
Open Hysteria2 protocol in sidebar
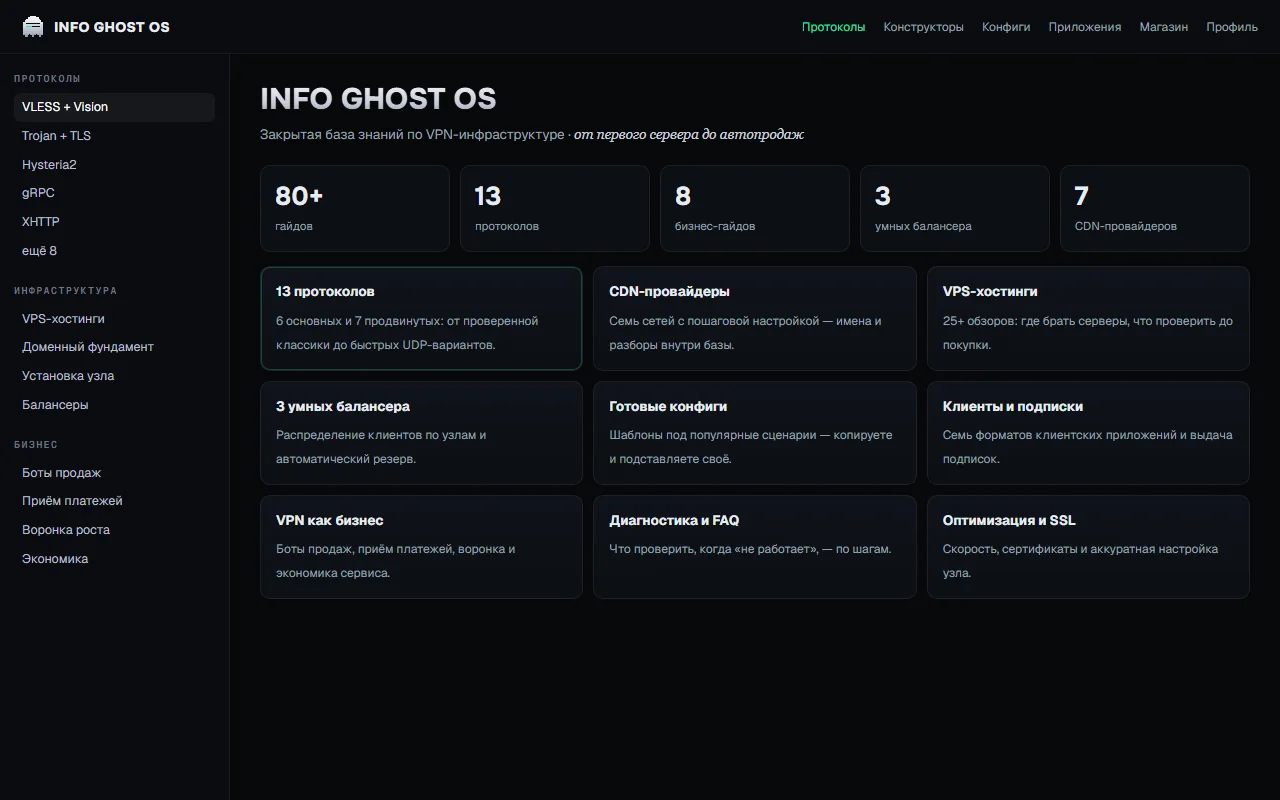tap(114, 164)
